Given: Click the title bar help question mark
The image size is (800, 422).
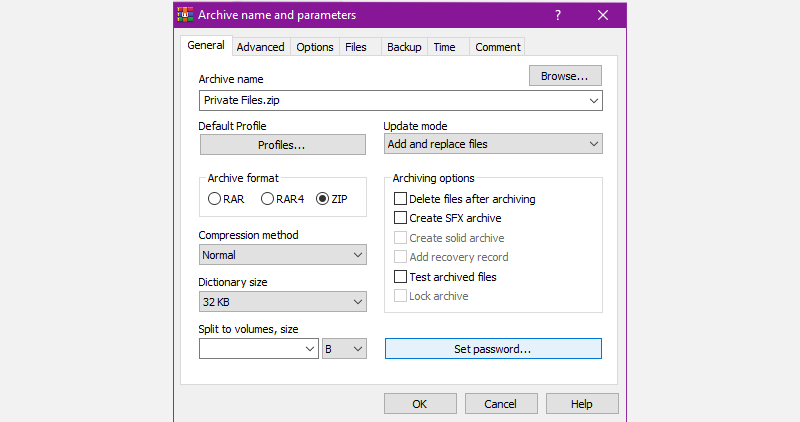Looking at the screenshot, I should point(558,15).
